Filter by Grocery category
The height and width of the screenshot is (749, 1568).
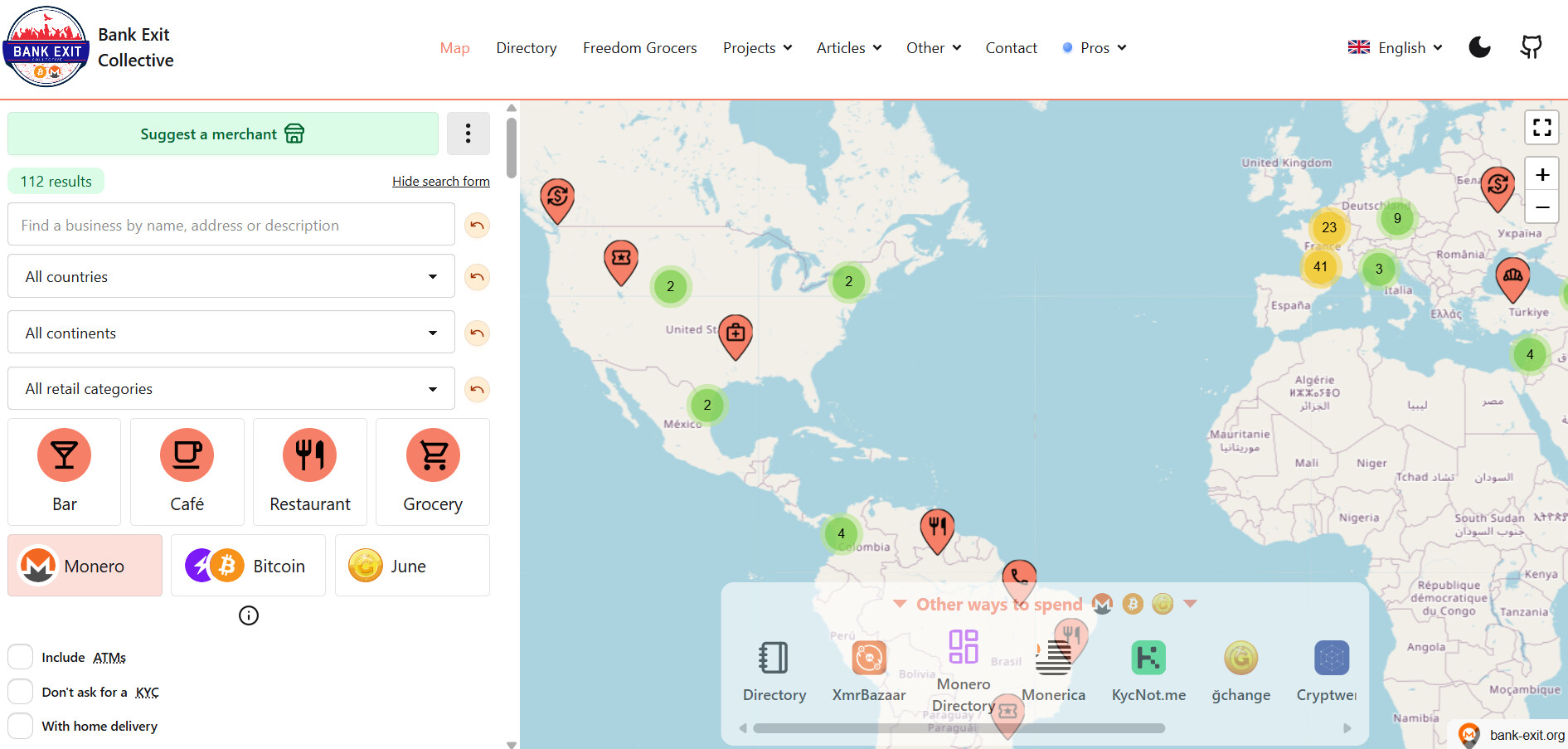tap(433, 472)
